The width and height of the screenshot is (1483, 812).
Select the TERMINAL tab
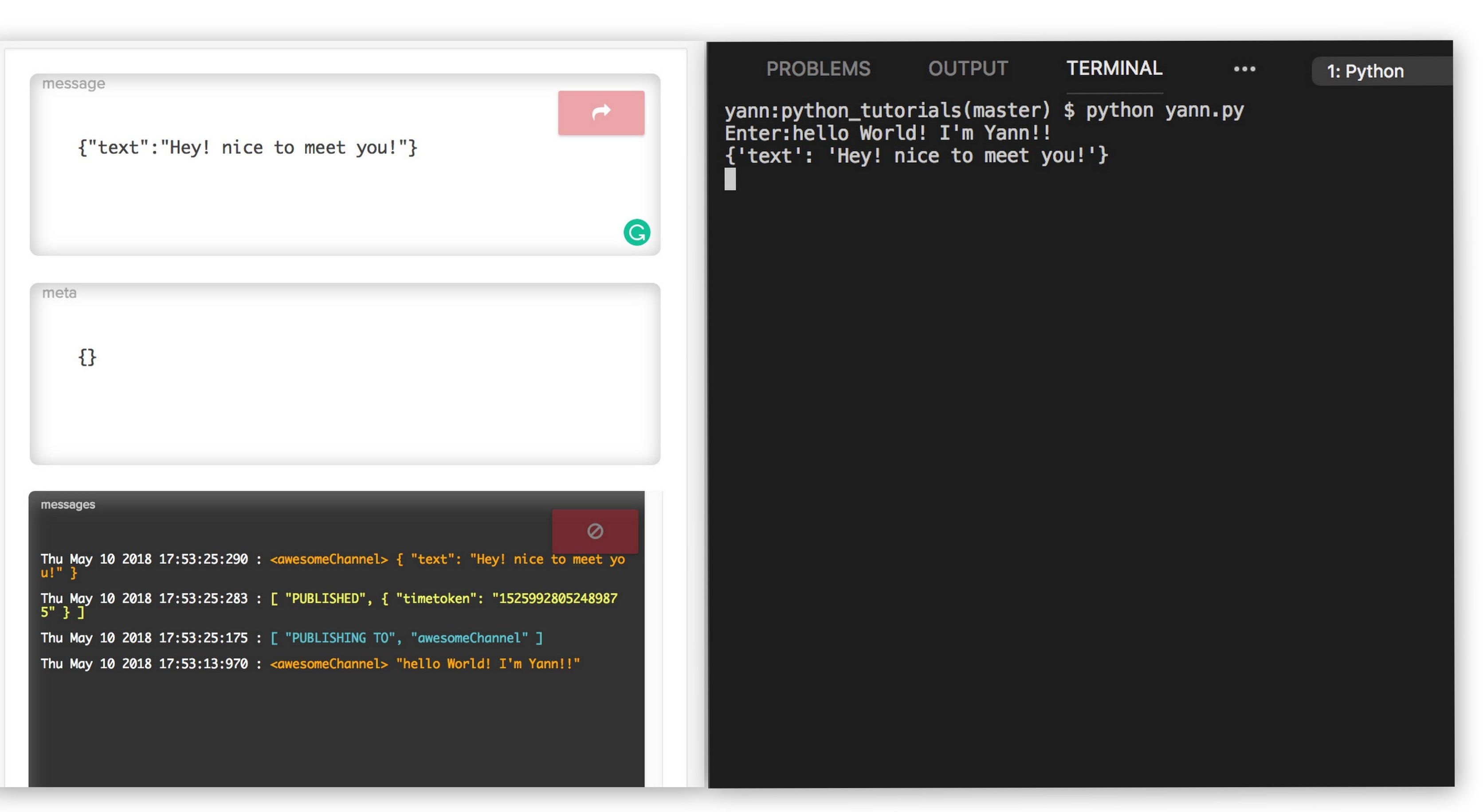1114,69
